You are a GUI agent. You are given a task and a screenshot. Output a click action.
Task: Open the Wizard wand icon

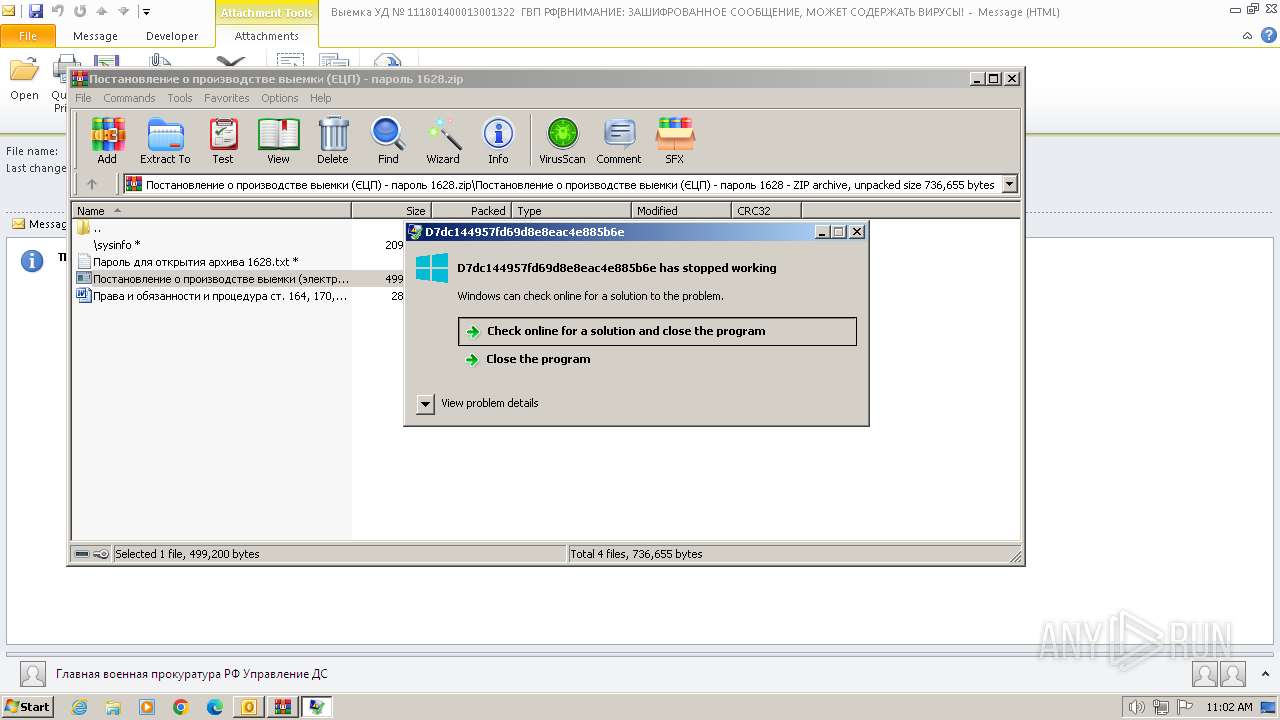point(443,140)
